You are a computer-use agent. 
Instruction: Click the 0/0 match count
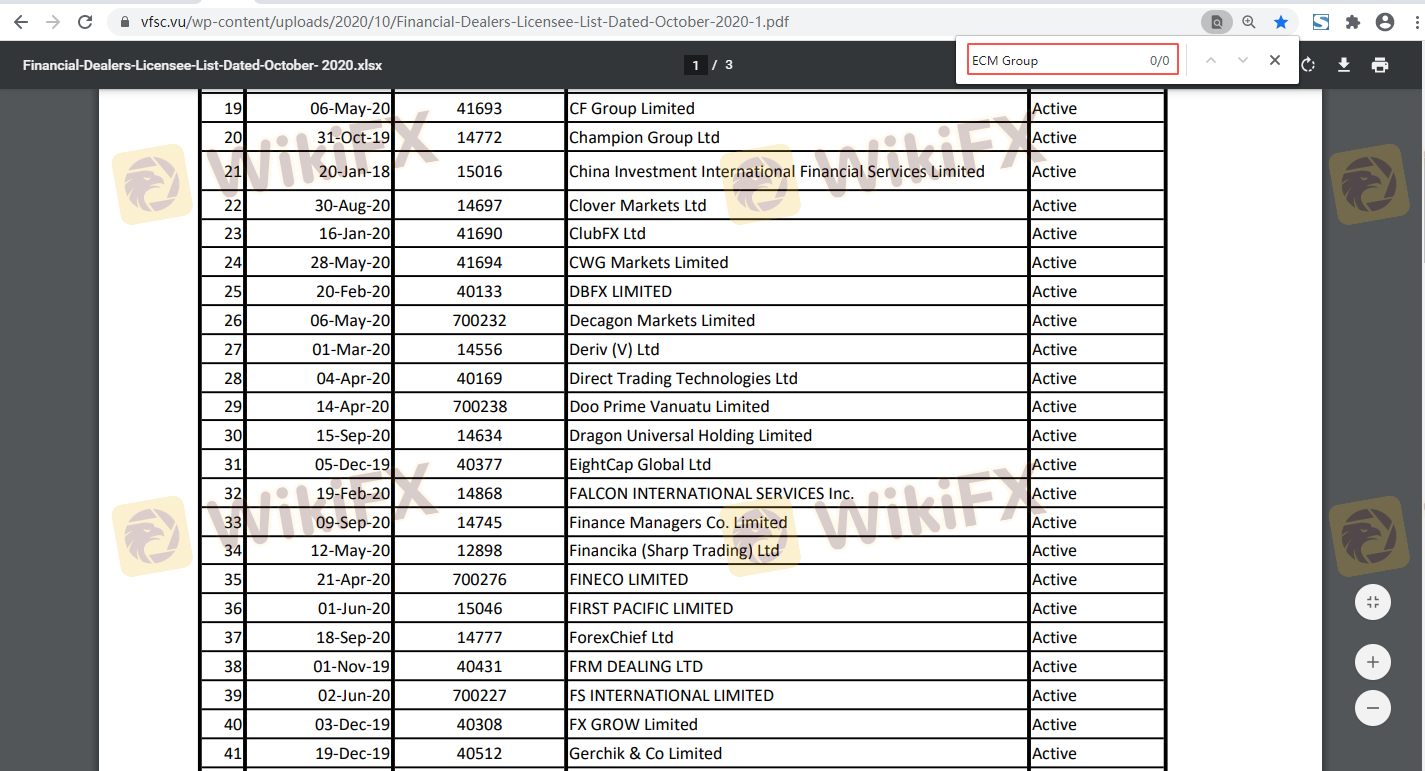tap(1159, 61)
